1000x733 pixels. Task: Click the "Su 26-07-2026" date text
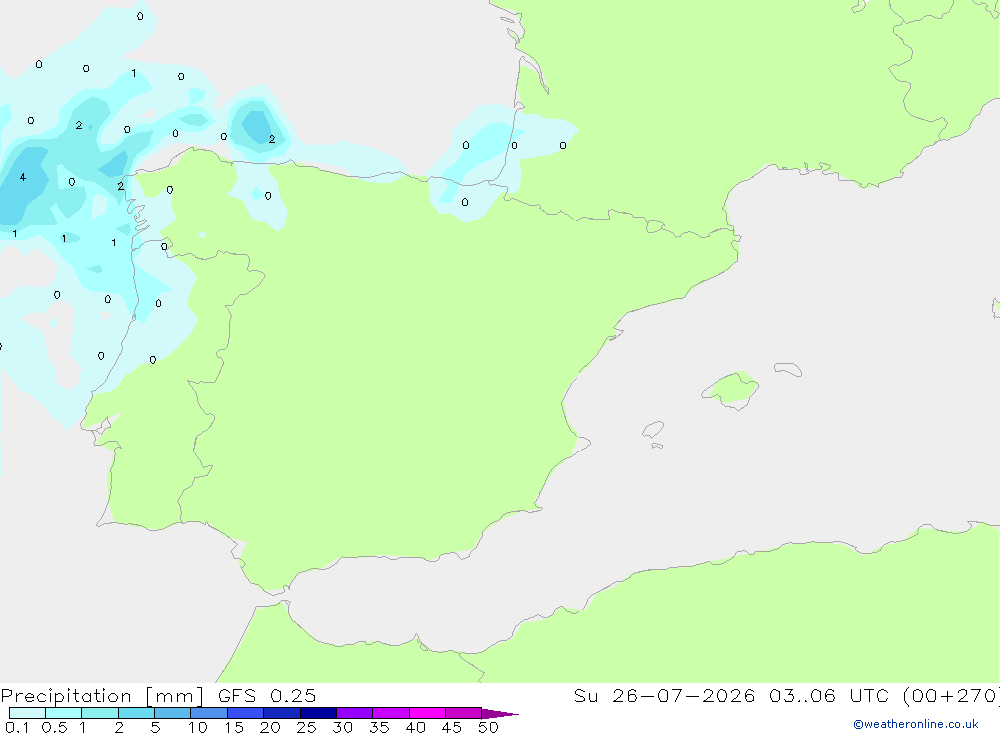[x=665, y=696]
